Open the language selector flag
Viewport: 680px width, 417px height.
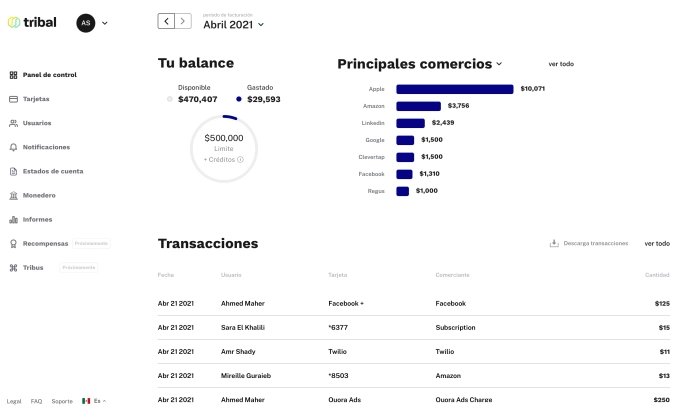click(87, 401)
